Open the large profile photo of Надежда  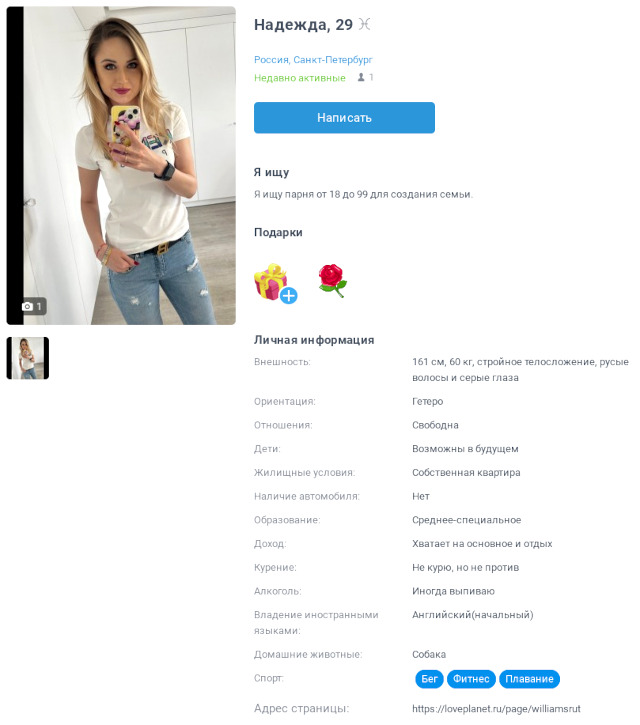click(121, 166)
